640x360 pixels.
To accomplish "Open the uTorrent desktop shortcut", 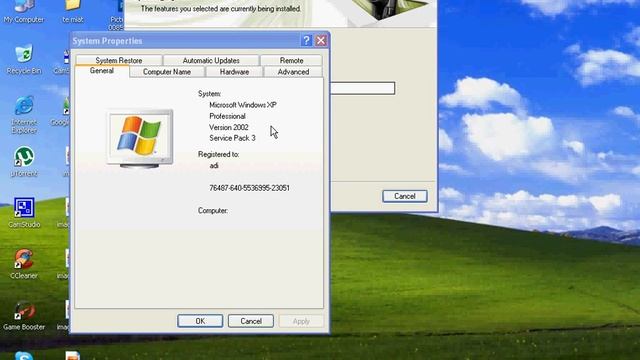I will pyautogui.click(x=24, y=162).
